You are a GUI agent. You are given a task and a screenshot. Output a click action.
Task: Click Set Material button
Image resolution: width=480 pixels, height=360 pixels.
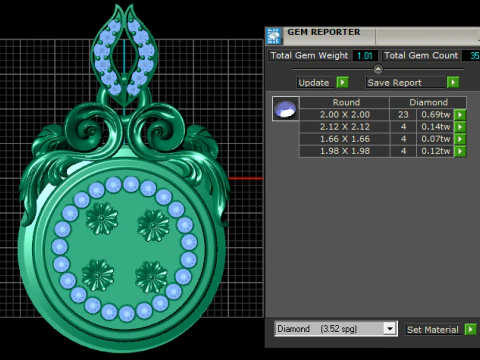tap(434, 330)
